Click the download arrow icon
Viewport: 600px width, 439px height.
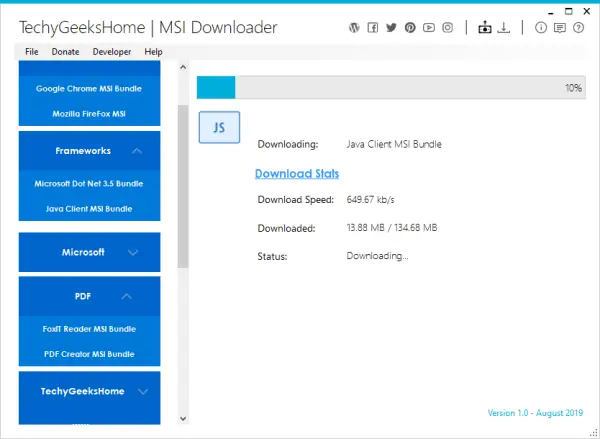click(504, 28)
